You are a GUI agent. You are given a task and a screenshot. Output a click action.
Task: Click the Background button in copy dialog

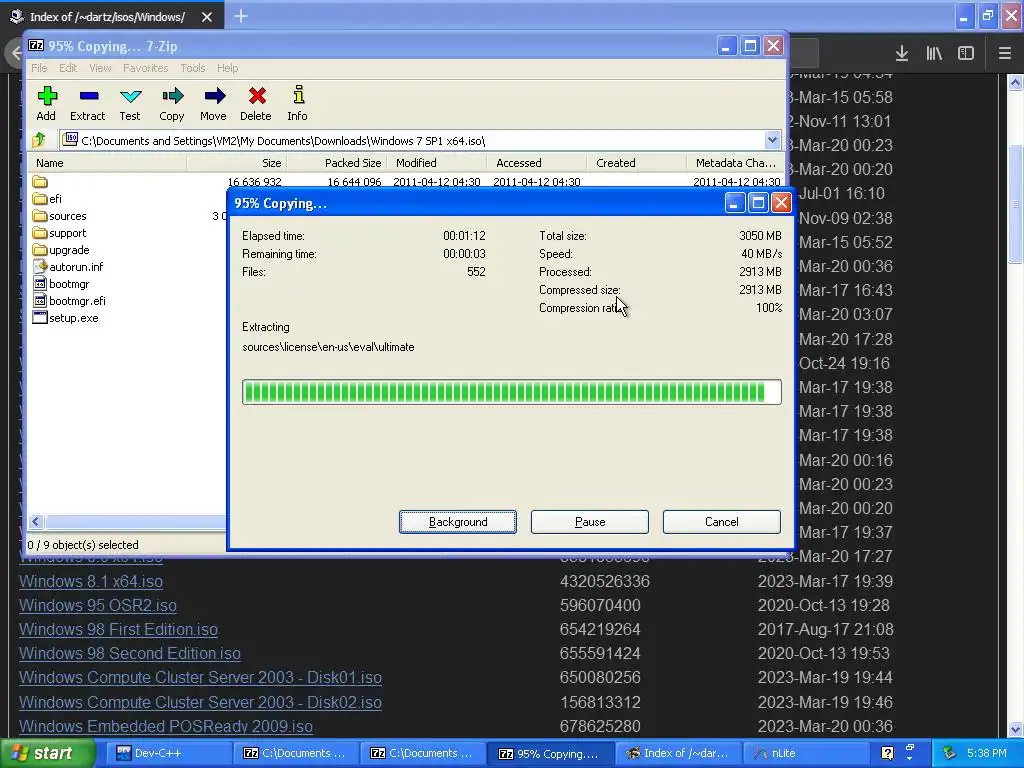pos(458,522)
